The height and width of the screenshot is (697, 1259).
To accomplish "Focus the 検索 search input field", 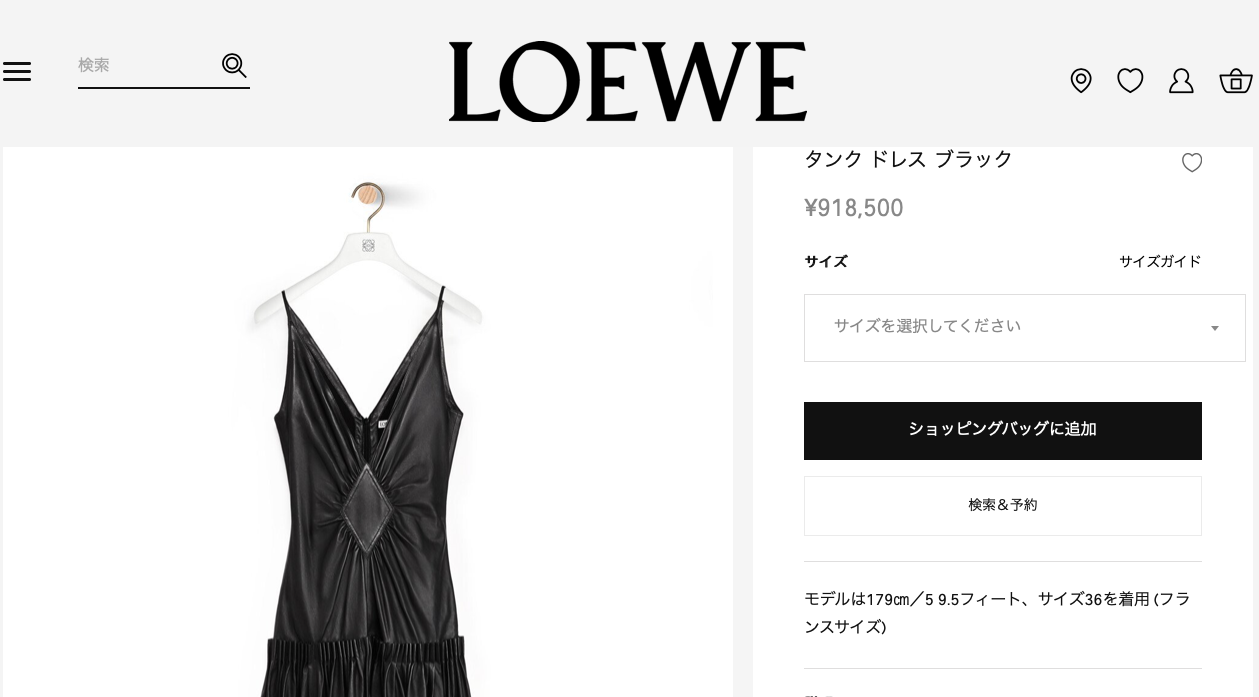I will (x=148, y=65).
